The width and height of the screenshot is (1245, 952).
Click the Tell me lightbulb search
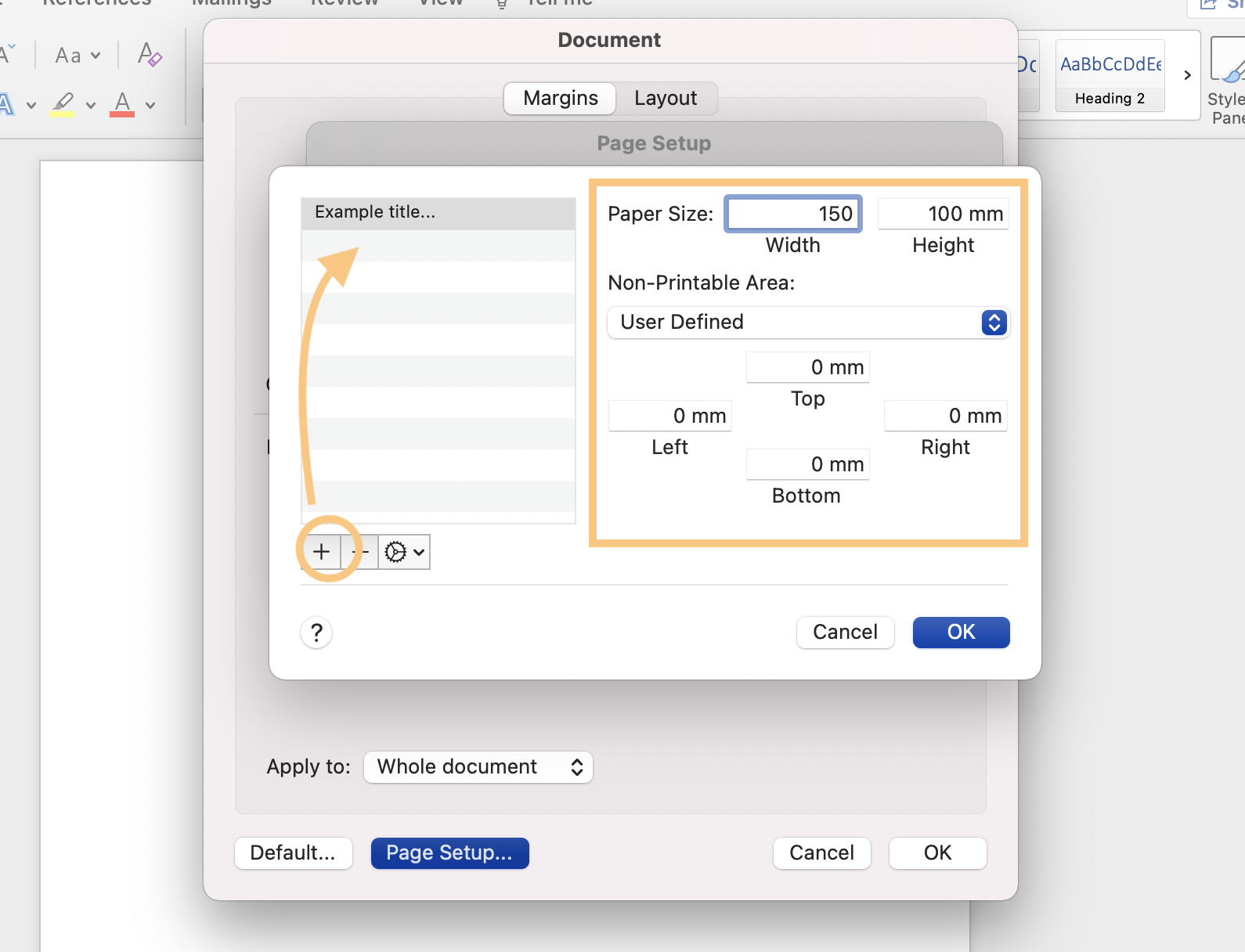pyautogui.click(x=502, y=4)
